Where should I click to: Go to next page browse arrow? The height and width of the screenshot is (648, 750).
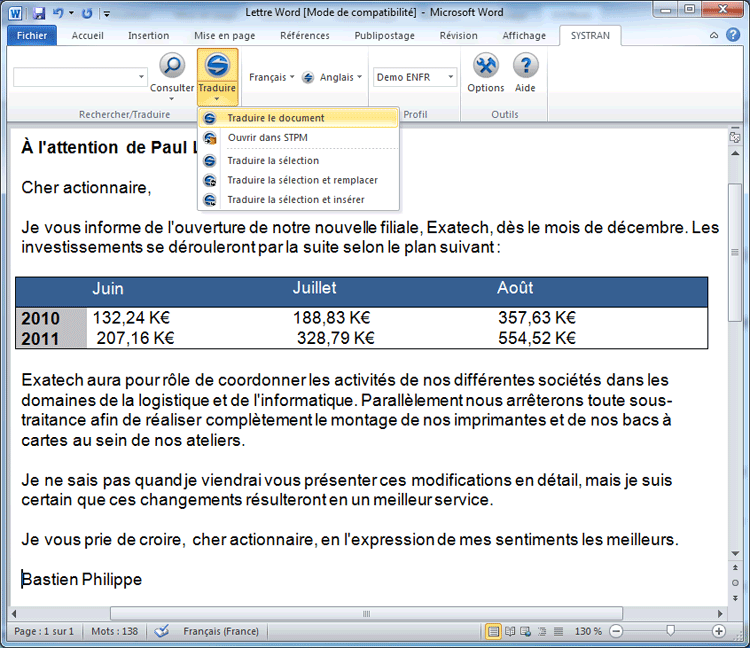[x=735, y=598]
